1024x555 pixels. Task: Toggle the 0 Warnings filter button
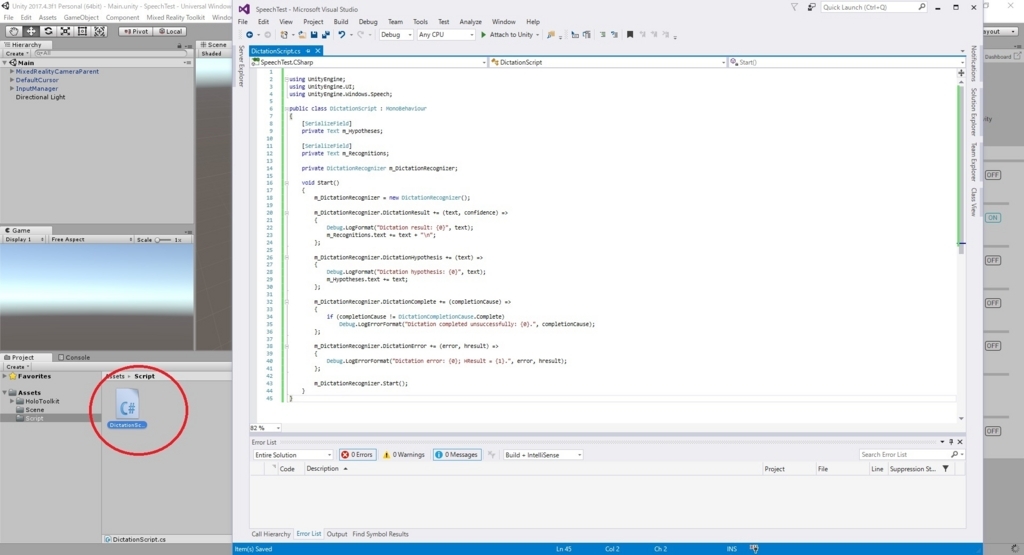[404, 454]
